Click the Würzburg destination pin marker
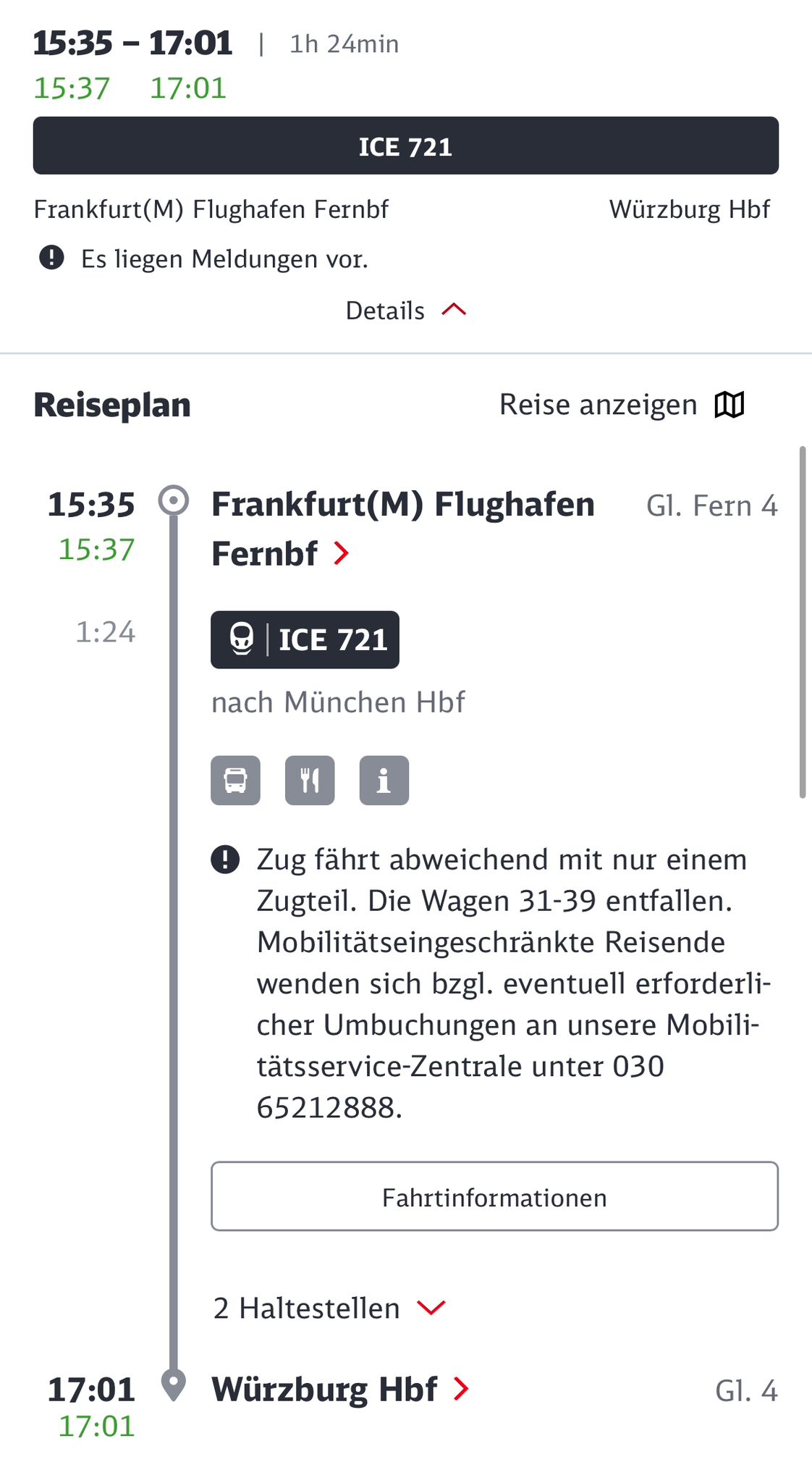Image resolution: width=812 pixels, height=1483 pixels. [x=174, y=1385]
